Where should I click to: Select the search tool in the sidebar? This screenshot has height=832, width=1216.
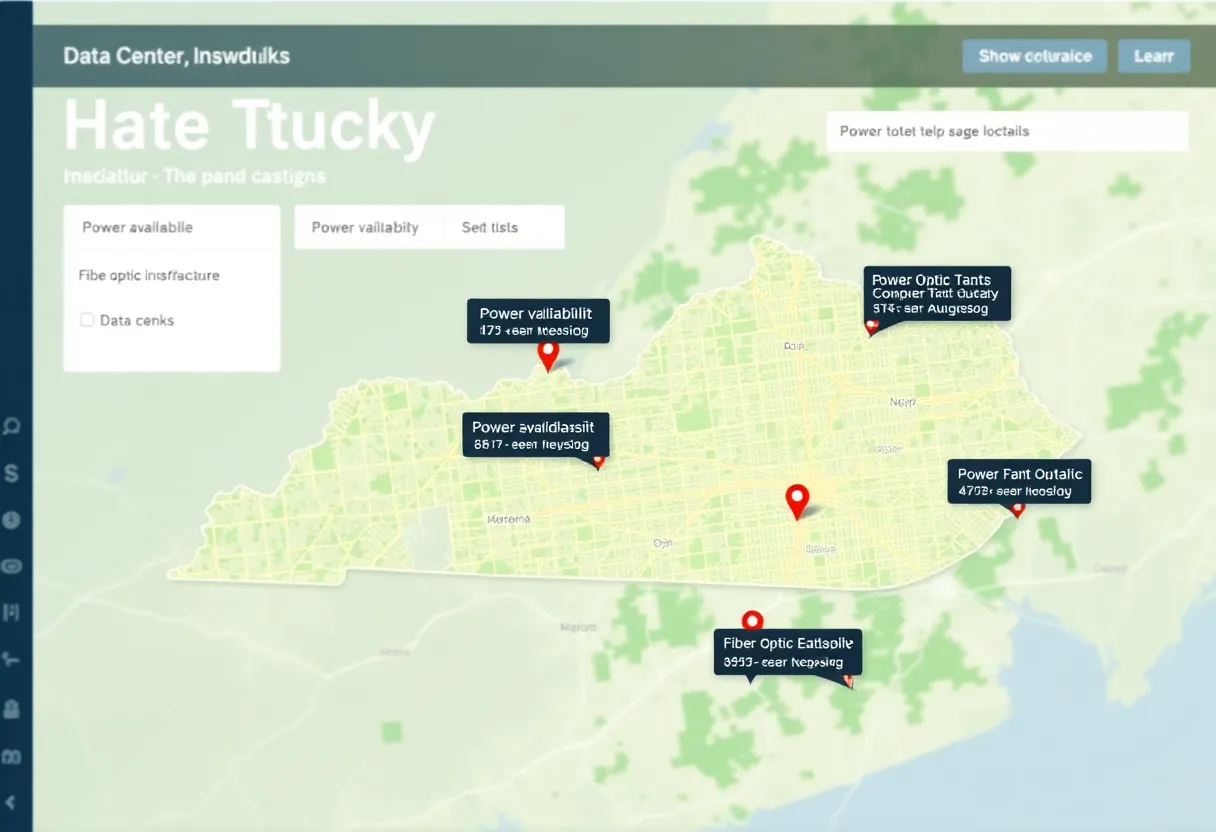(13, 424)
